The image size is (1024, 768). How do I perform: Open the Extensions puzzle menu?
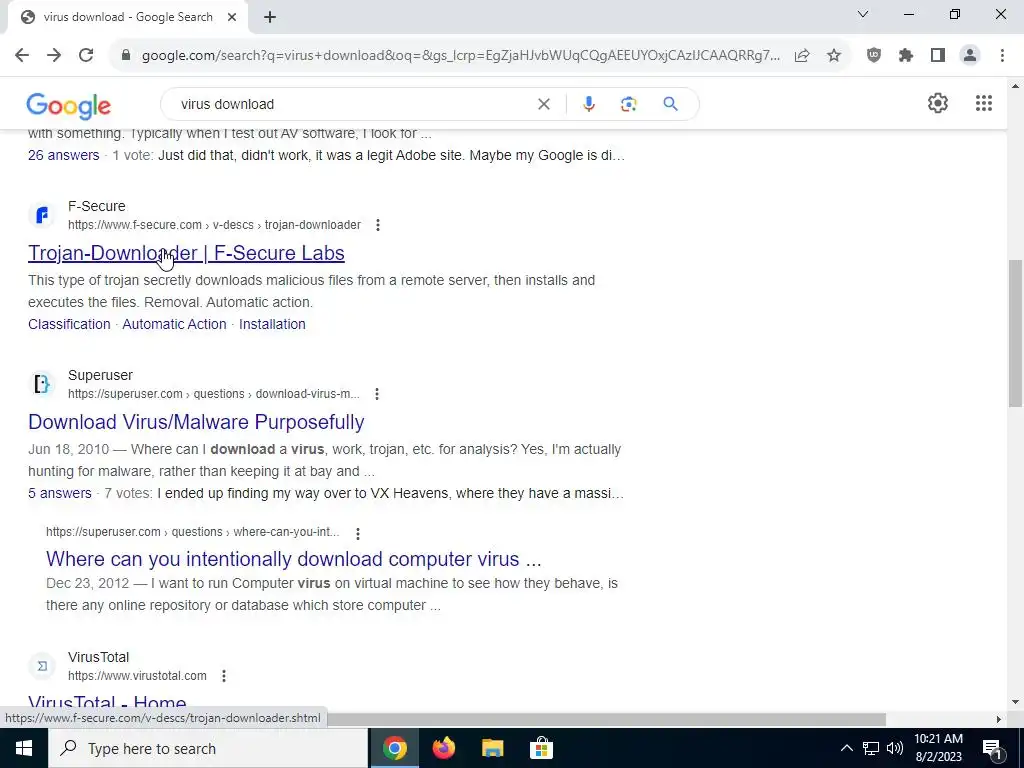pos(906,56)
